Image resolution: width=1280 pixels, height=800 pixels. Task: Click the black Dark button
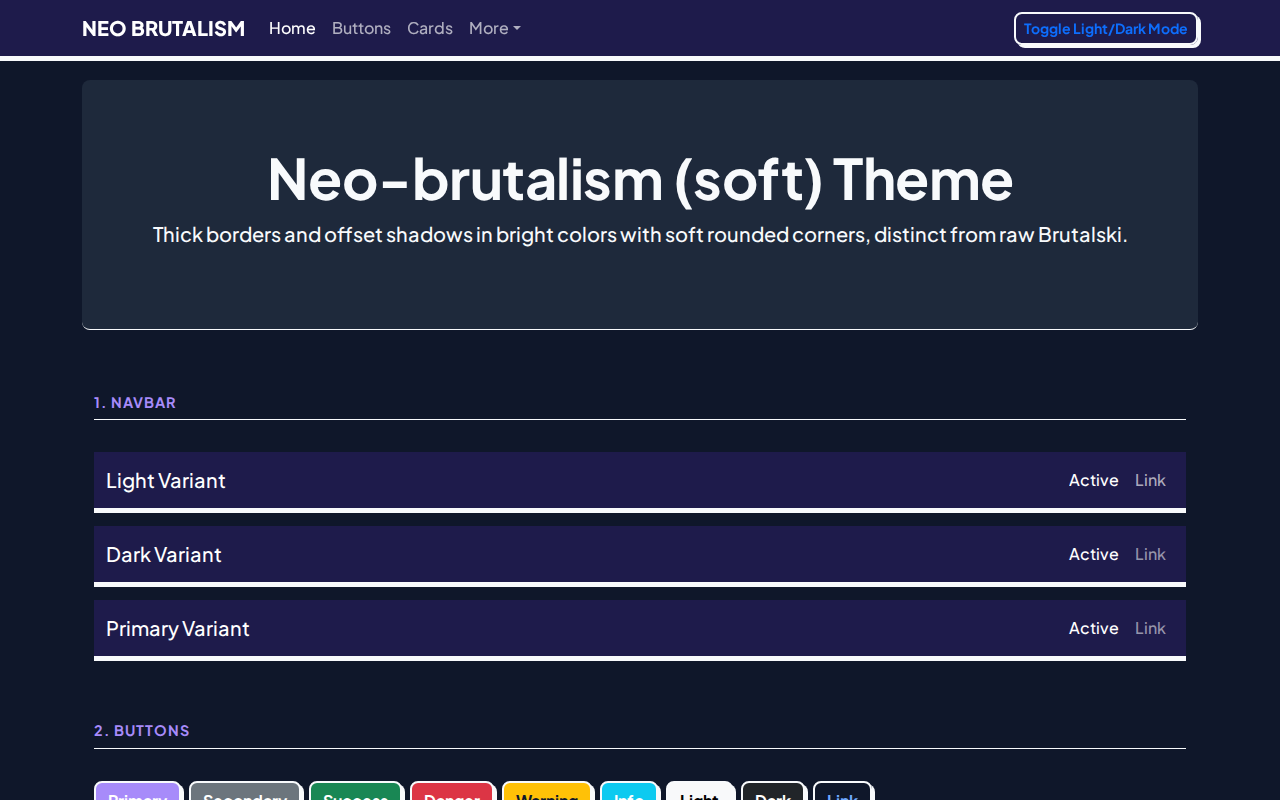point(773,791)
